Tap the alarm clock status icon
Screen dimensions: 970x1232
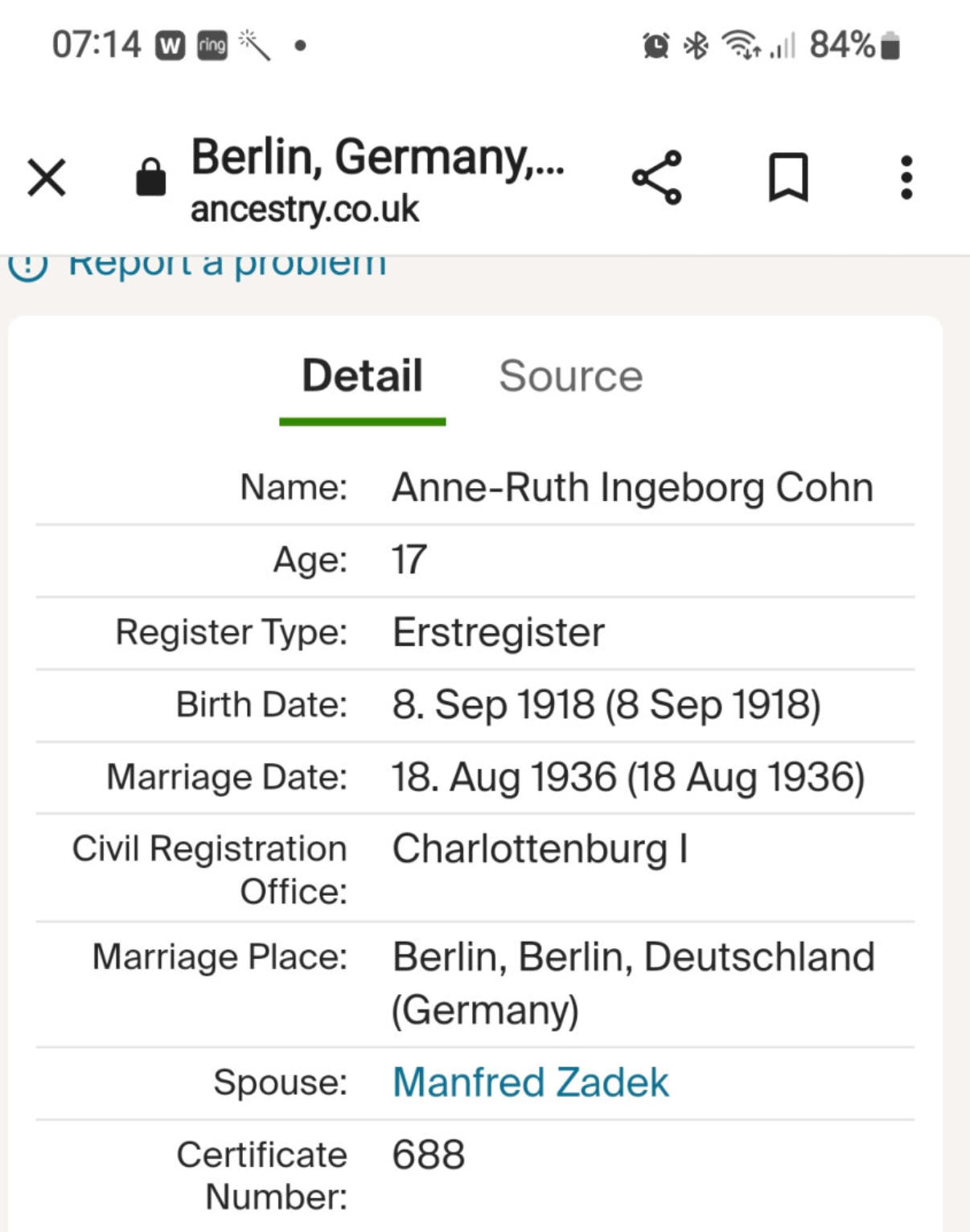coord(656,46)
